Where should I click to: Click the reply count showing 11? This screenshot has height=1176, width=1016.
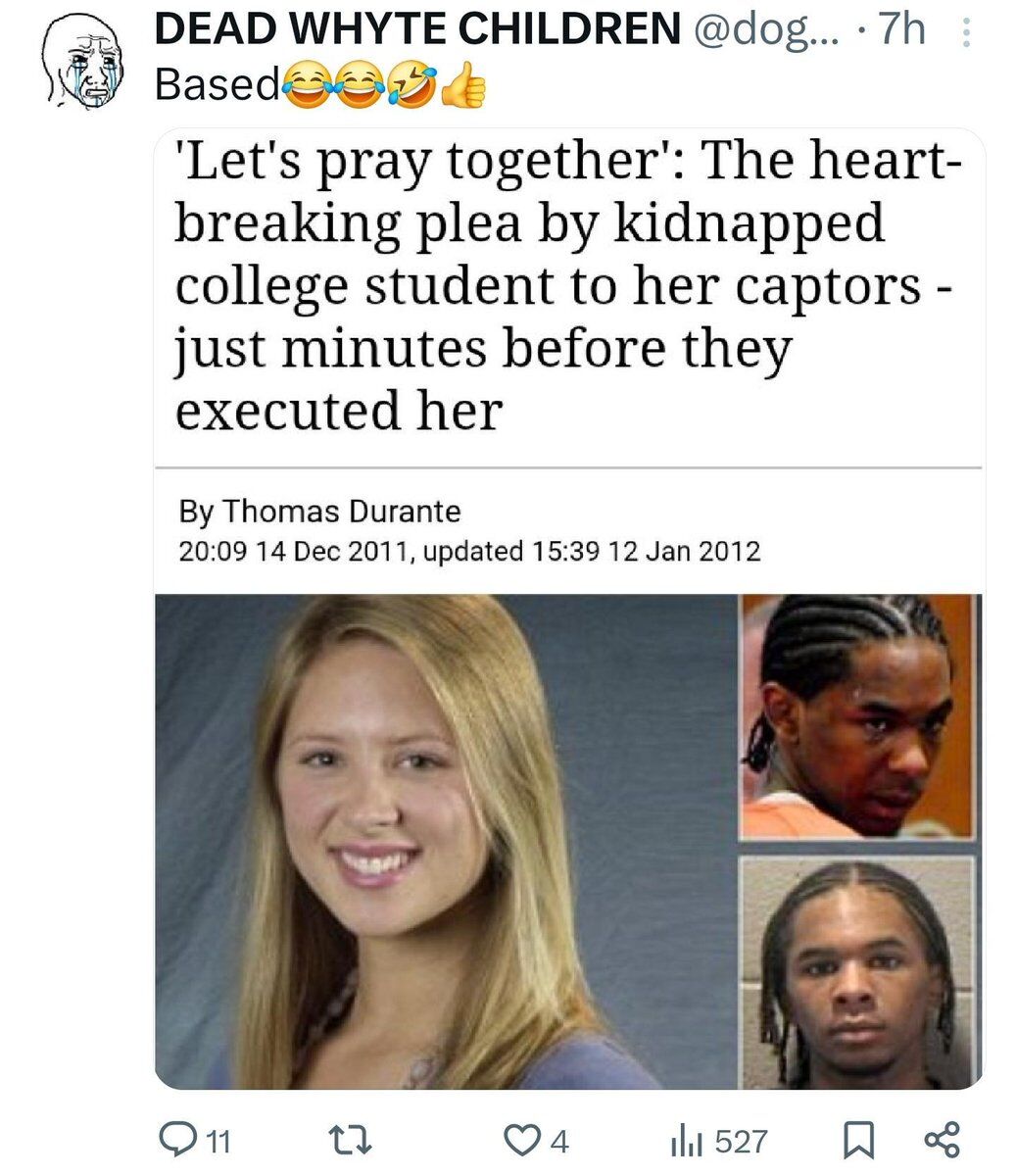coord(218,1142)
